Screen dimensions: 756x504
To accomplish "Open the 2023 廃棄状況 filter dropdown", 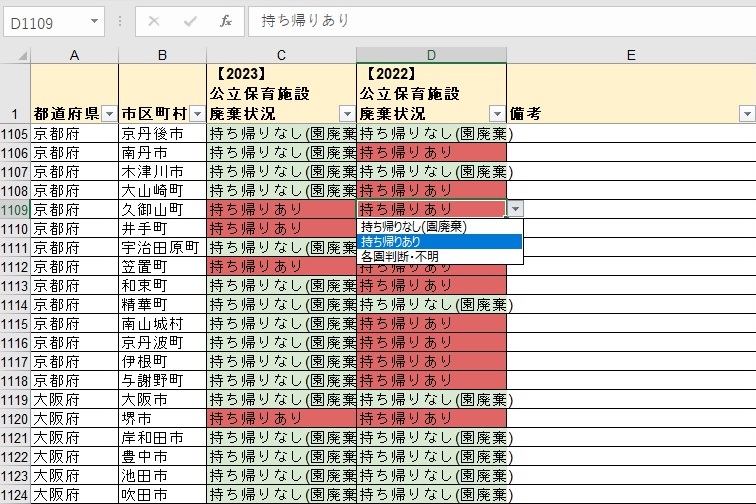I will pos(347,114).
